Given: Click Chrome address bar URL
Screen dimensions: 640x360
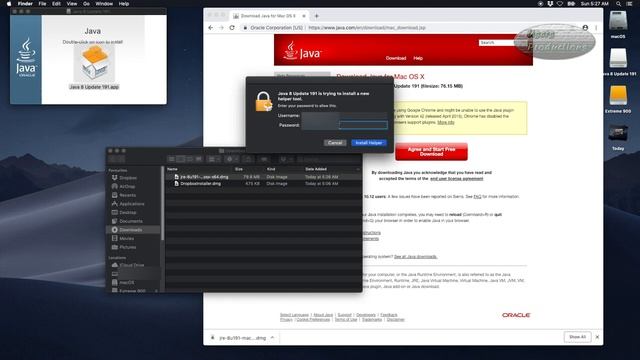Looking at the screenshot, I should click(x=367, y=28).
